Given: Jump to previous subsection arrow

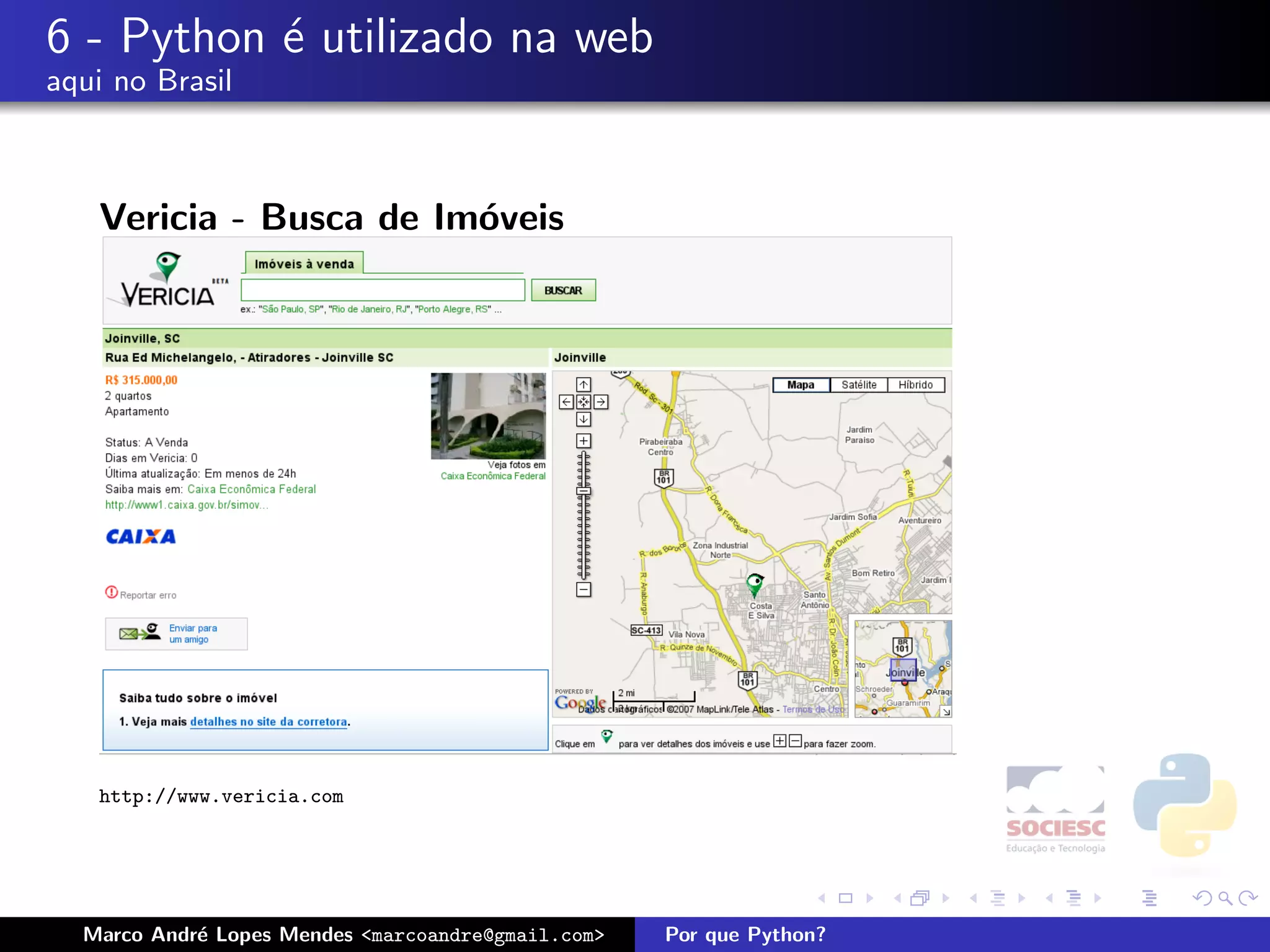Looking at the screenshot, I should click(x=974, y=898).
